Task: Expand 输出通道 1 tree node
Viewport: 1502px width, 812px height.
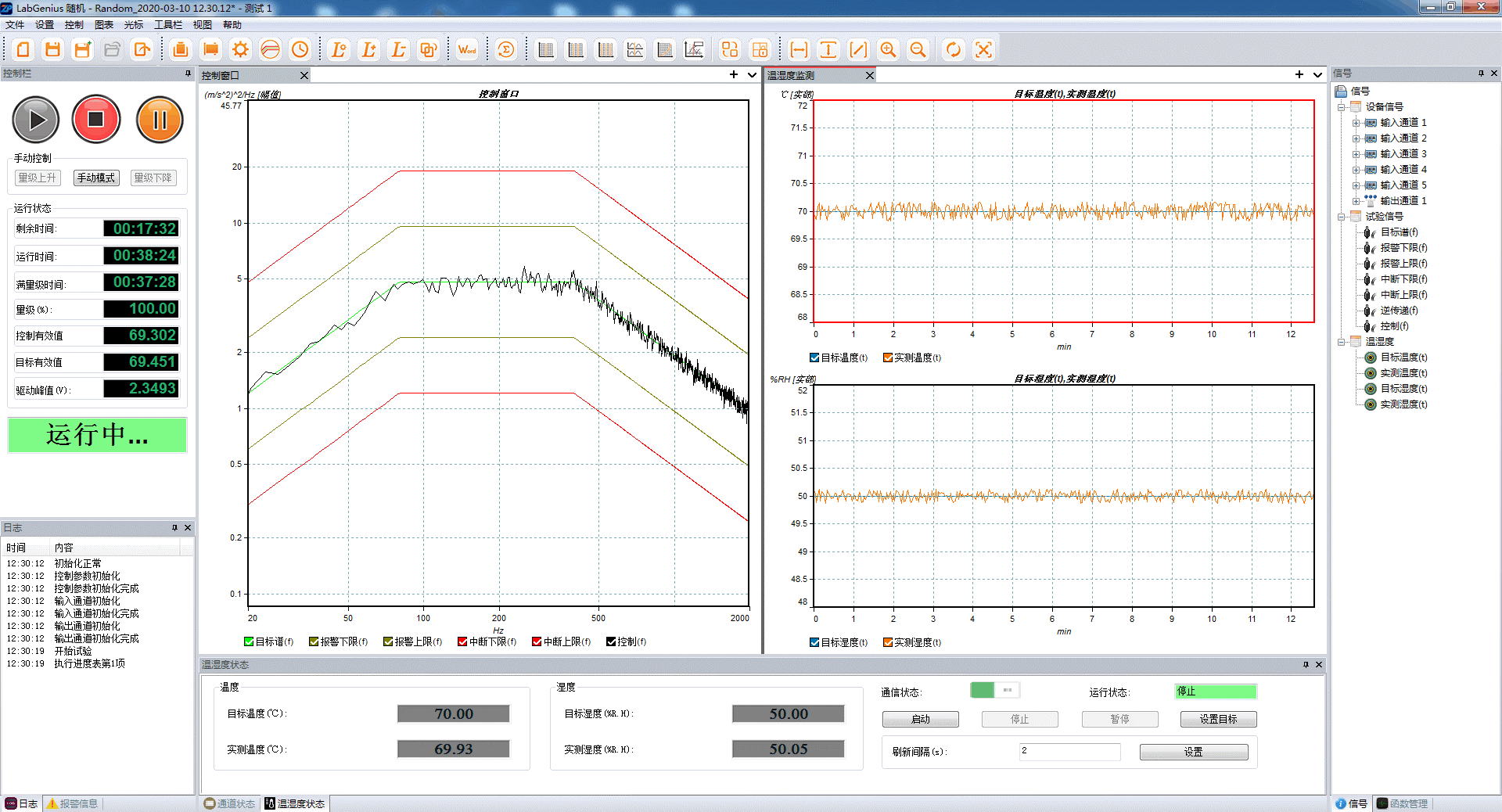Action: (1356, 201)
